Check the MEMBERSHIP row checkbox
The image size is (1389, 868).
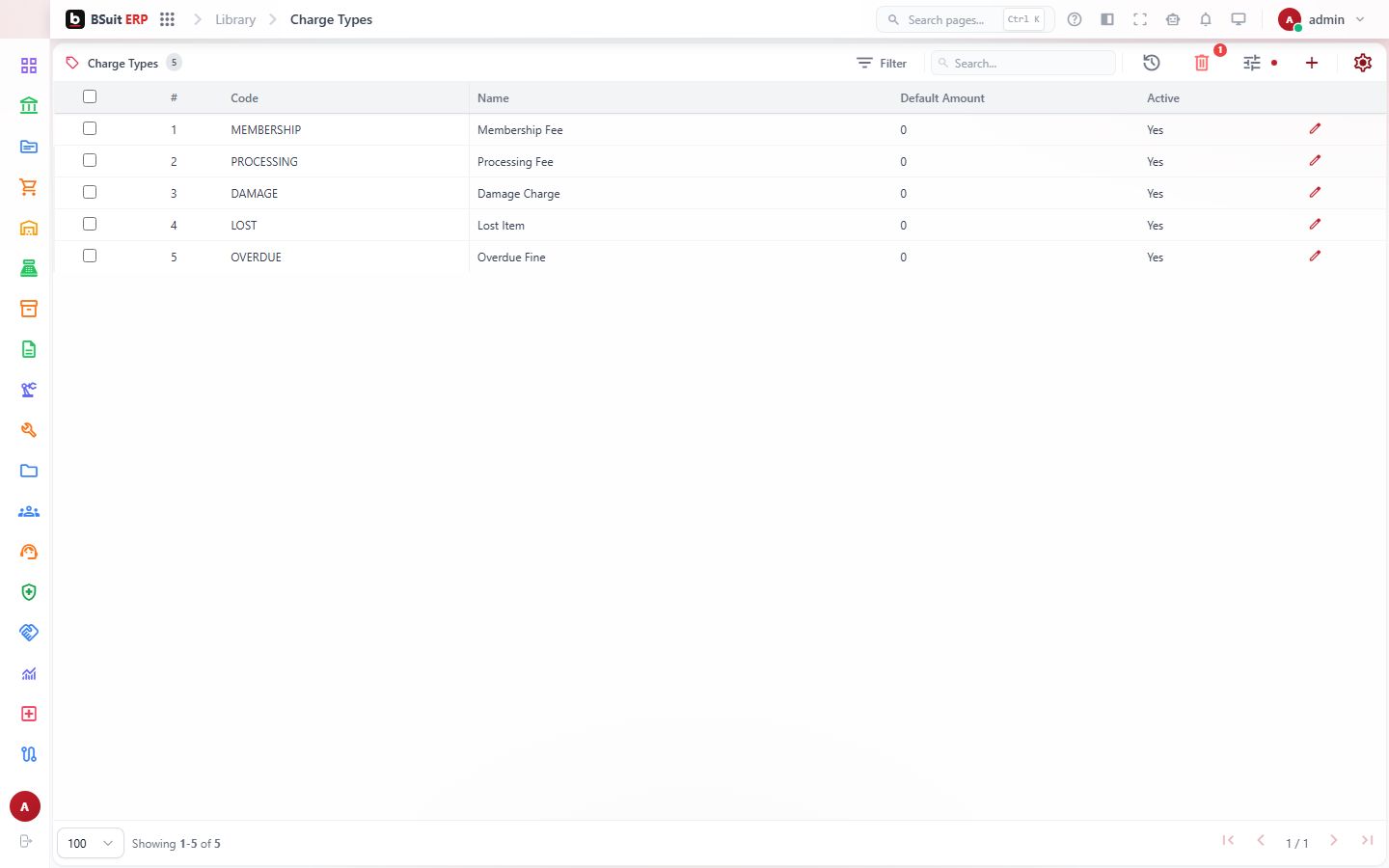tap(90, 128)
